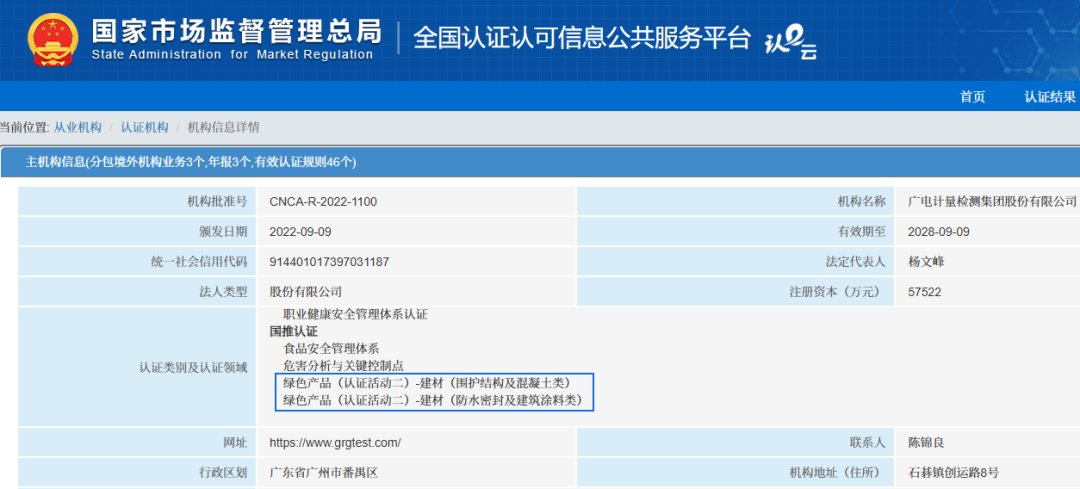This screenshot has width=1080, height=489.
Task: Go to 认证机构 breadcrumb link
Action: coord(145,127)
